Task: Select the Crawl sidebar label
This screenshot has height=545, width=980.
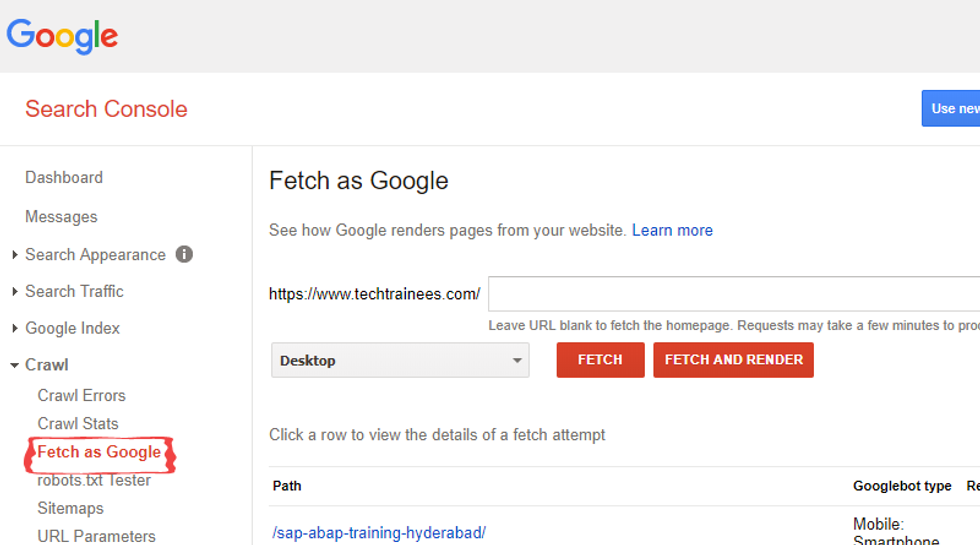Action: click(47, 365)
